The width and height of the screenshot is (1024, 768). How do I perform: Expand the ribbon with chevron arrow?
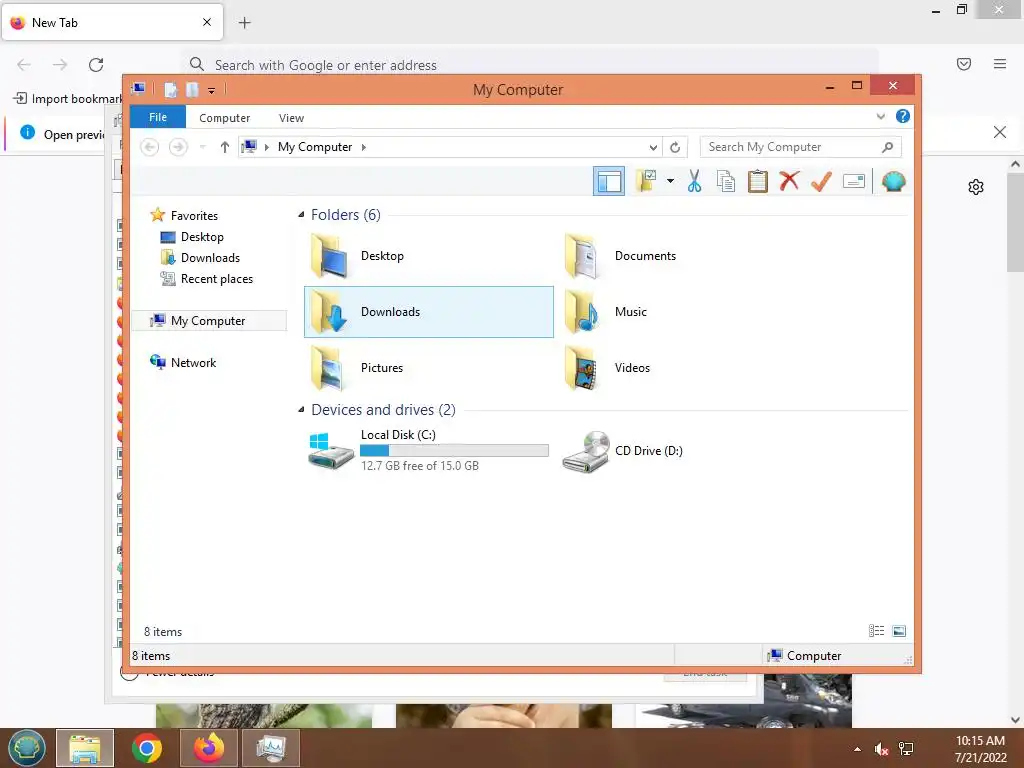880,117
